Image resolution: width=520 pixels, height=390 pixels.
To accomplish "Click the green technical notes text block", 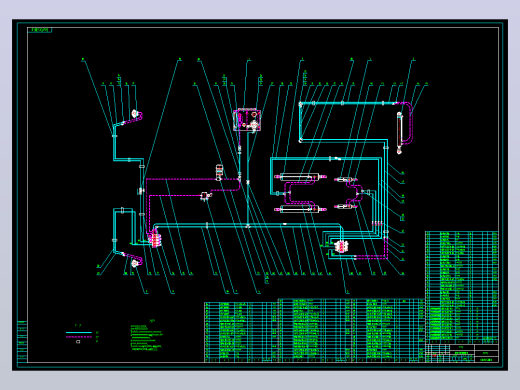I will pos(146,338).
